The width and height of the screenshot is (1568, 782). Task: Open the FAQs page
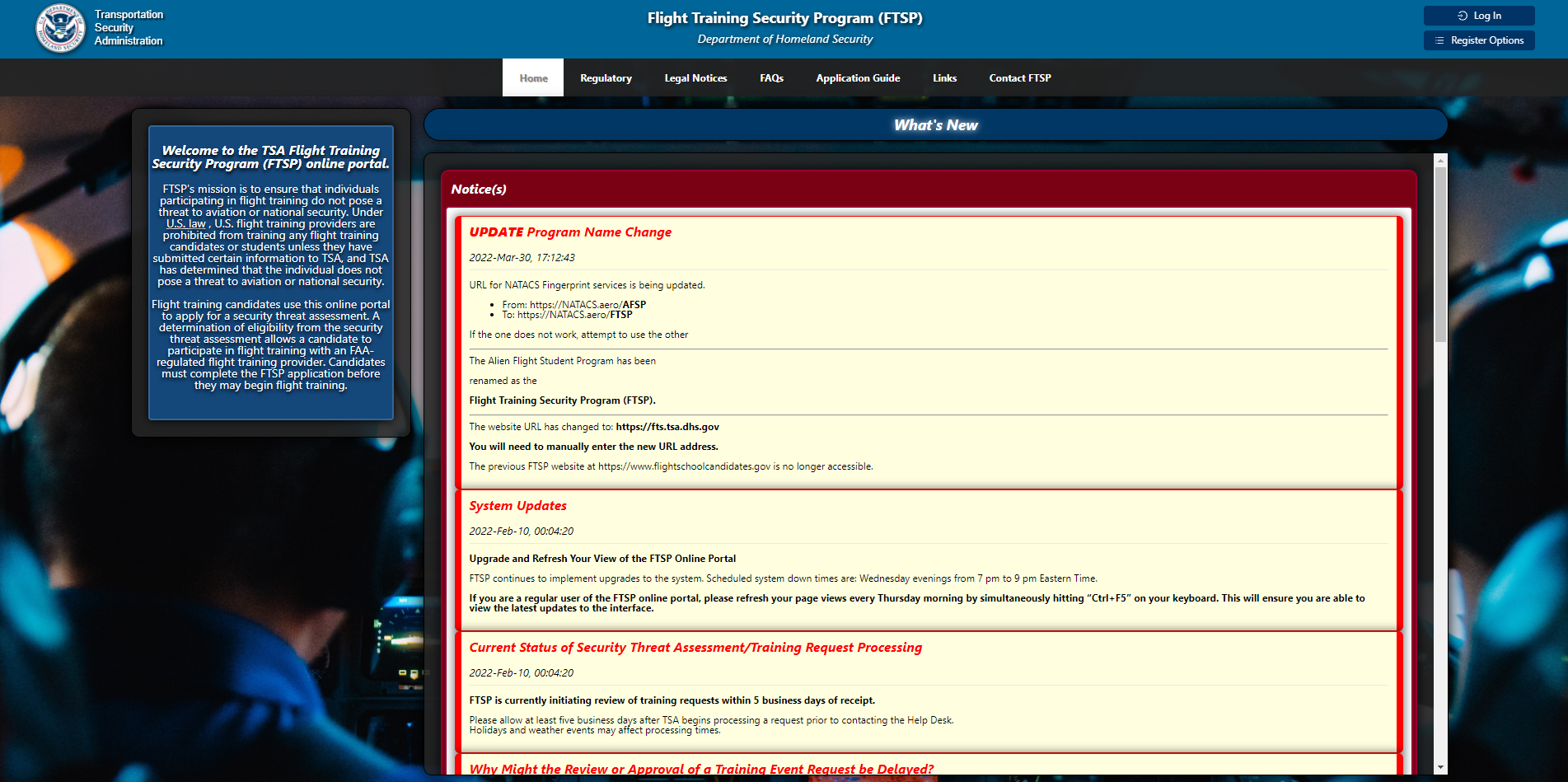click(x=771, y=78)
